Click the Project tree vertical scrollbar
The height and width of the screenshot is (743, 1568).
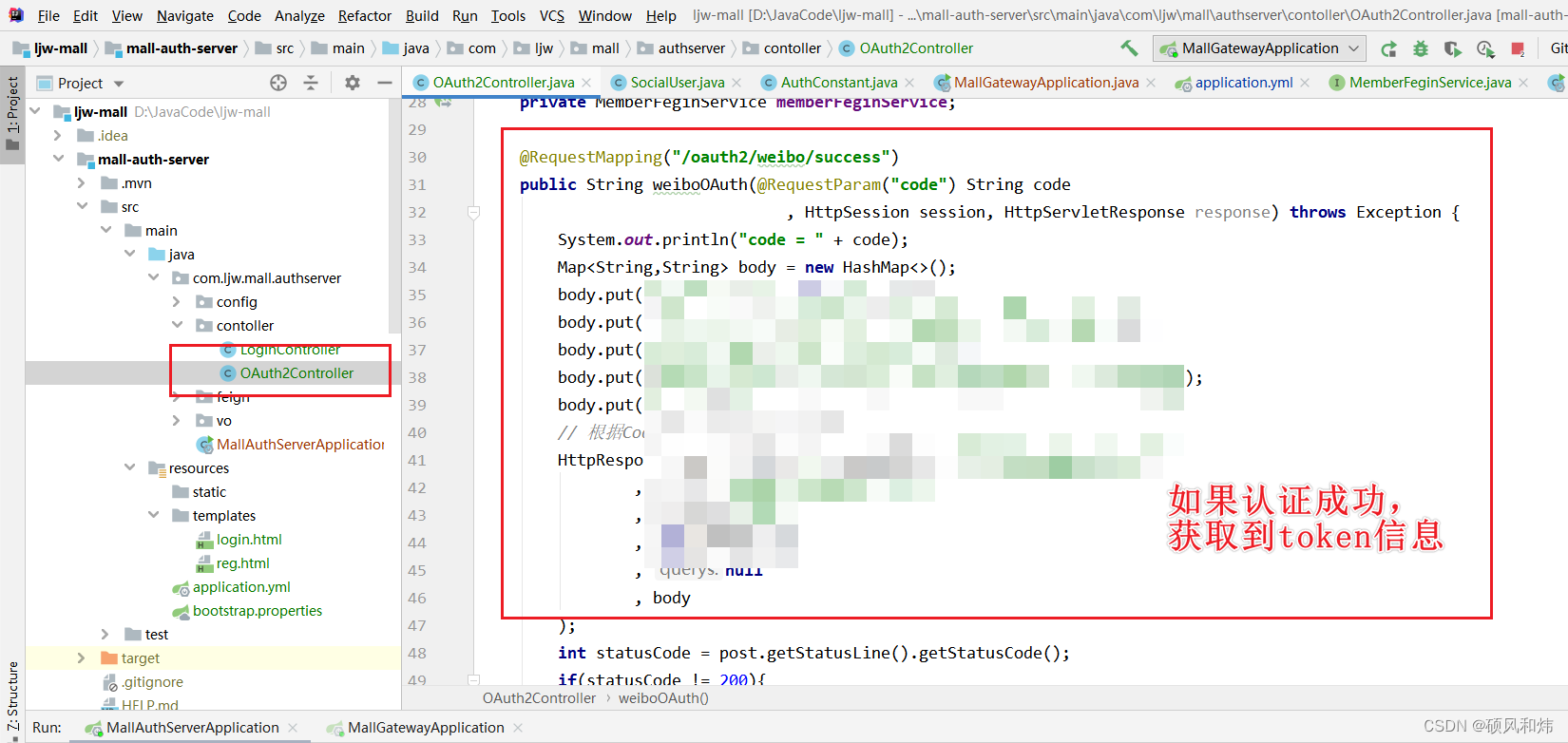(394, 214)
